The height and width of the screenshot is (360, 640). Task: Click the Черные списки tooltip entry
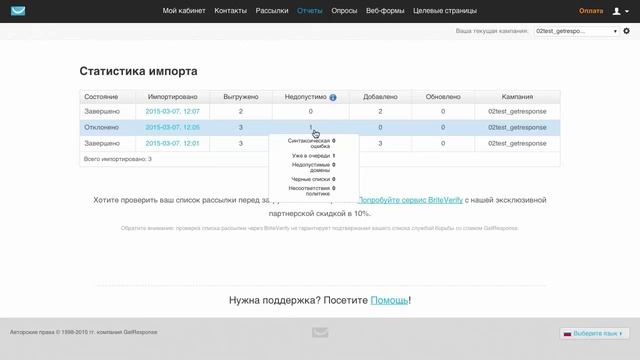click(x=313, y=179)
